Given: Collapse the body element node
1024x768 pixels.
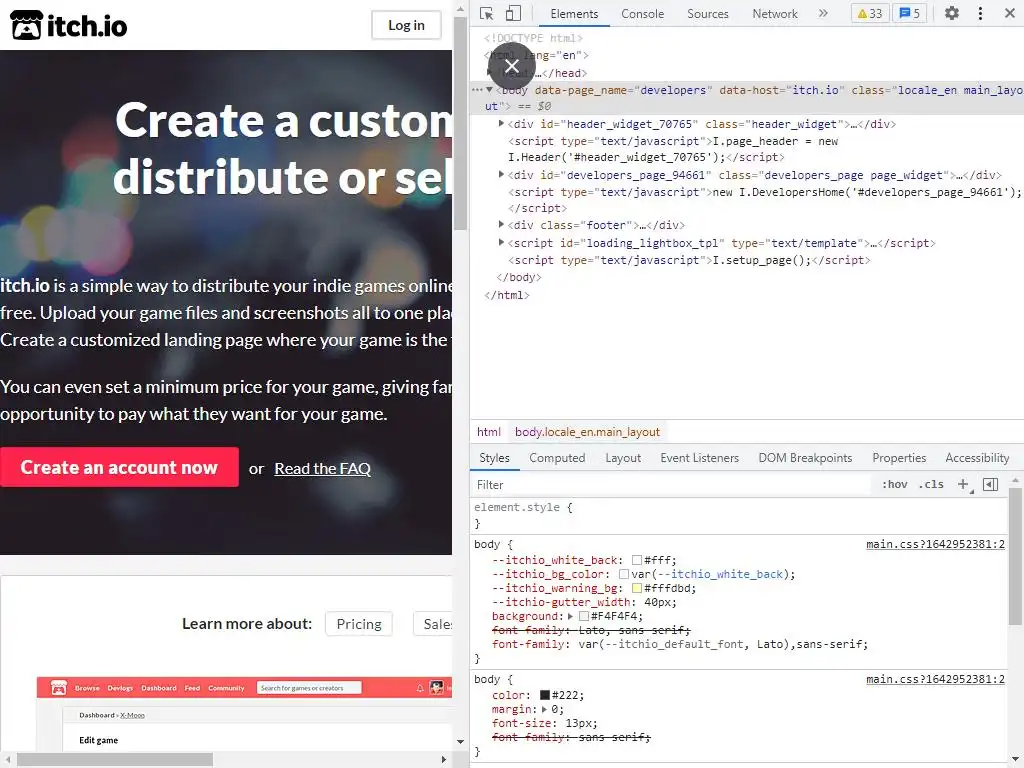Looking at the screenshot, I should pos(489,89).
